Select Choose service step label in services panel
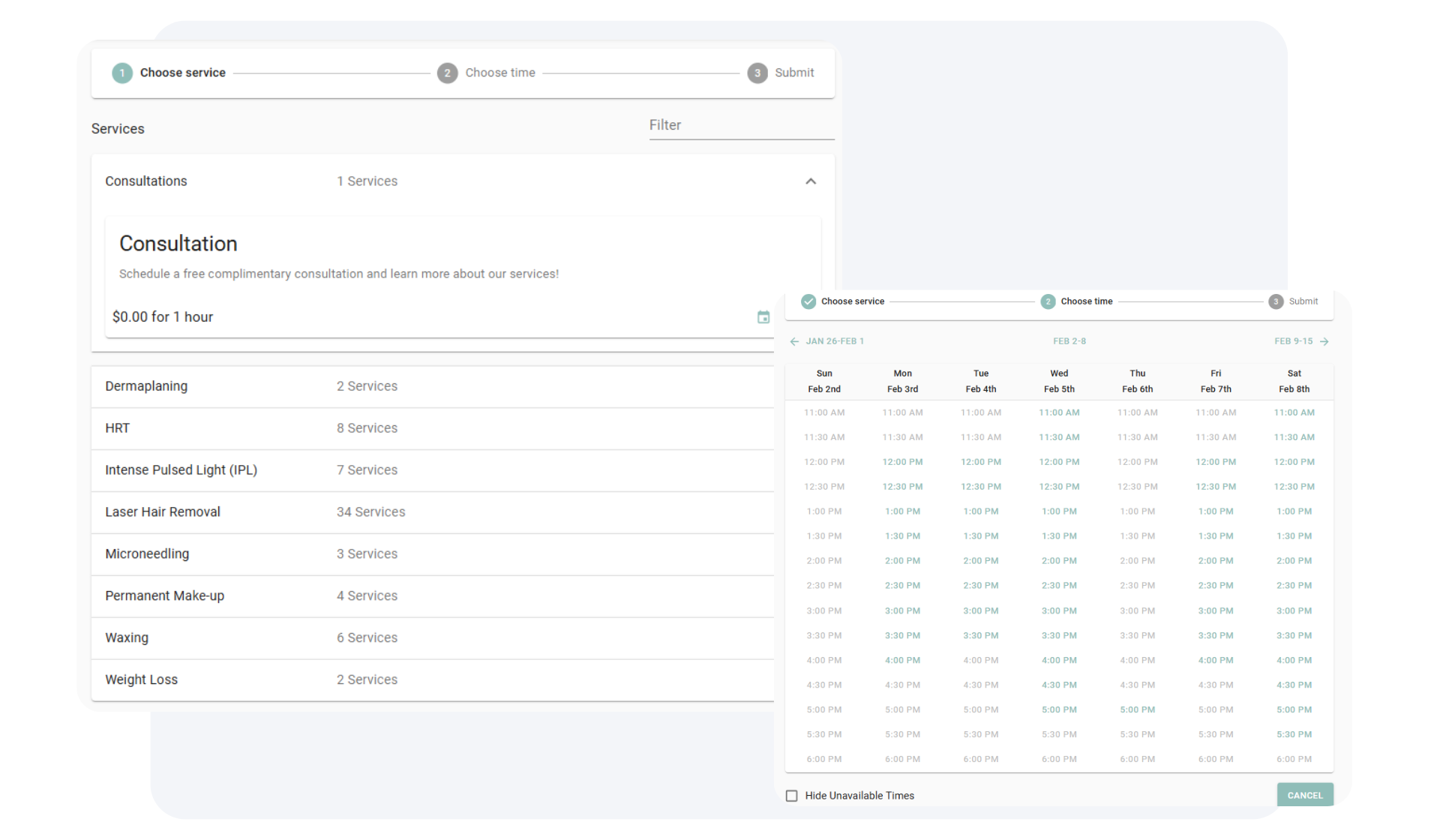Screen dimensions: 1440x840 click(182, 73)
